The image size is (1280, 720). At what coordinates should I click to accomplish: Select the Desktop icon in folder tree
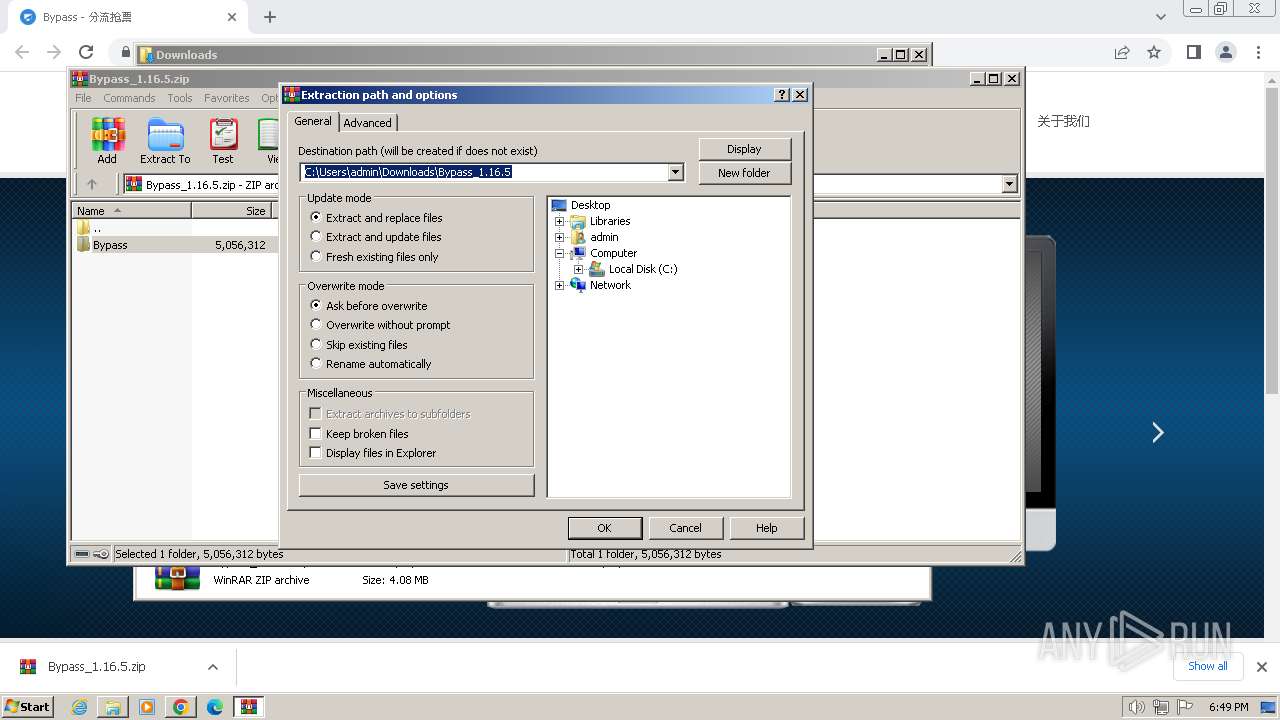pos(560,205)
